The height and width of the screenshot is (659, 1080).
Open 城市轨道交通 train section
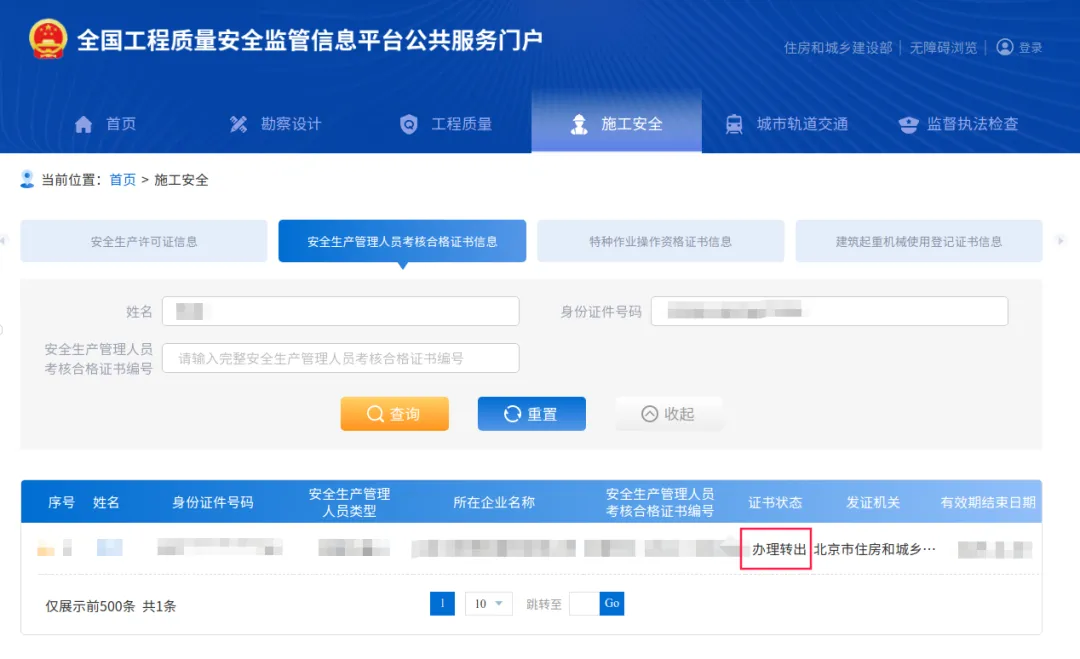[x=787, y=124]
